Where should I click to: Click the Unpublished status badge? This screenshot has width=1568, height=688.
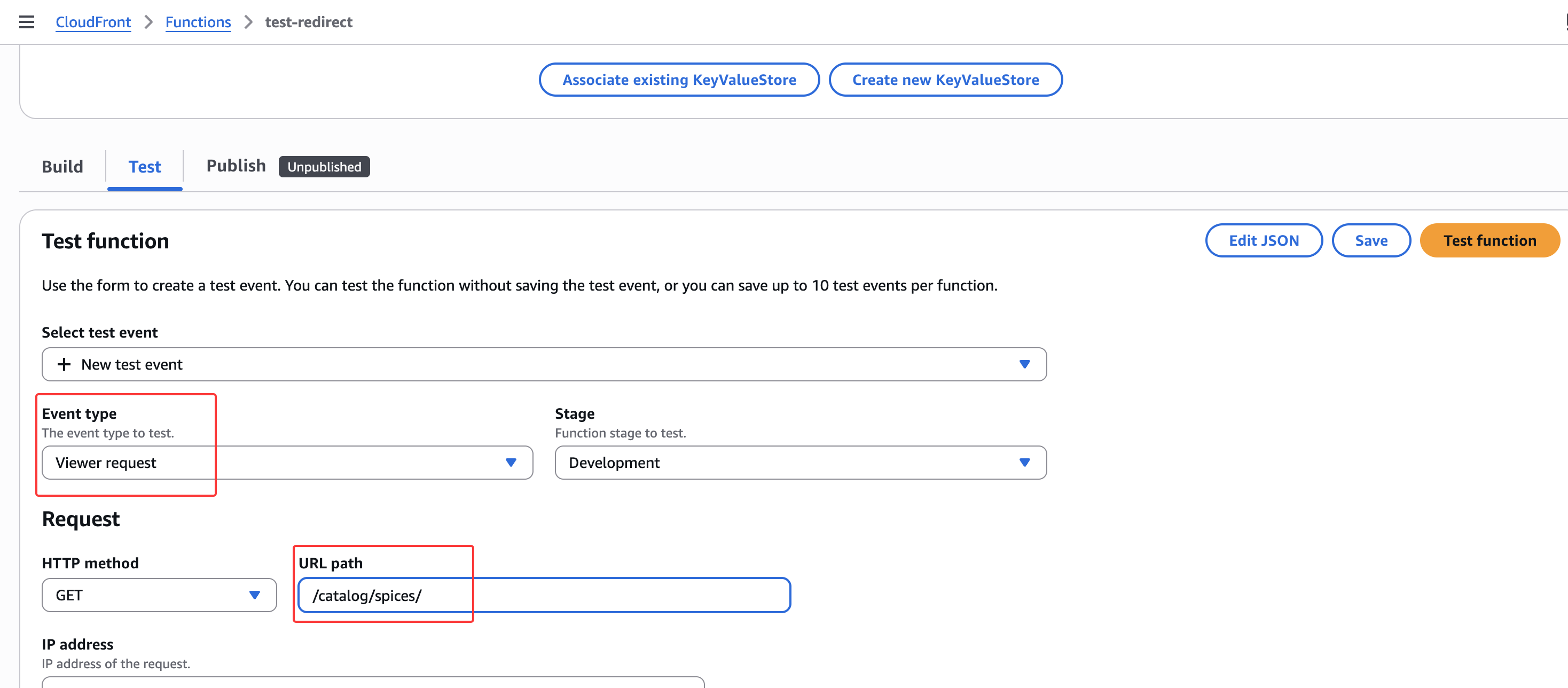click(324, 166)
